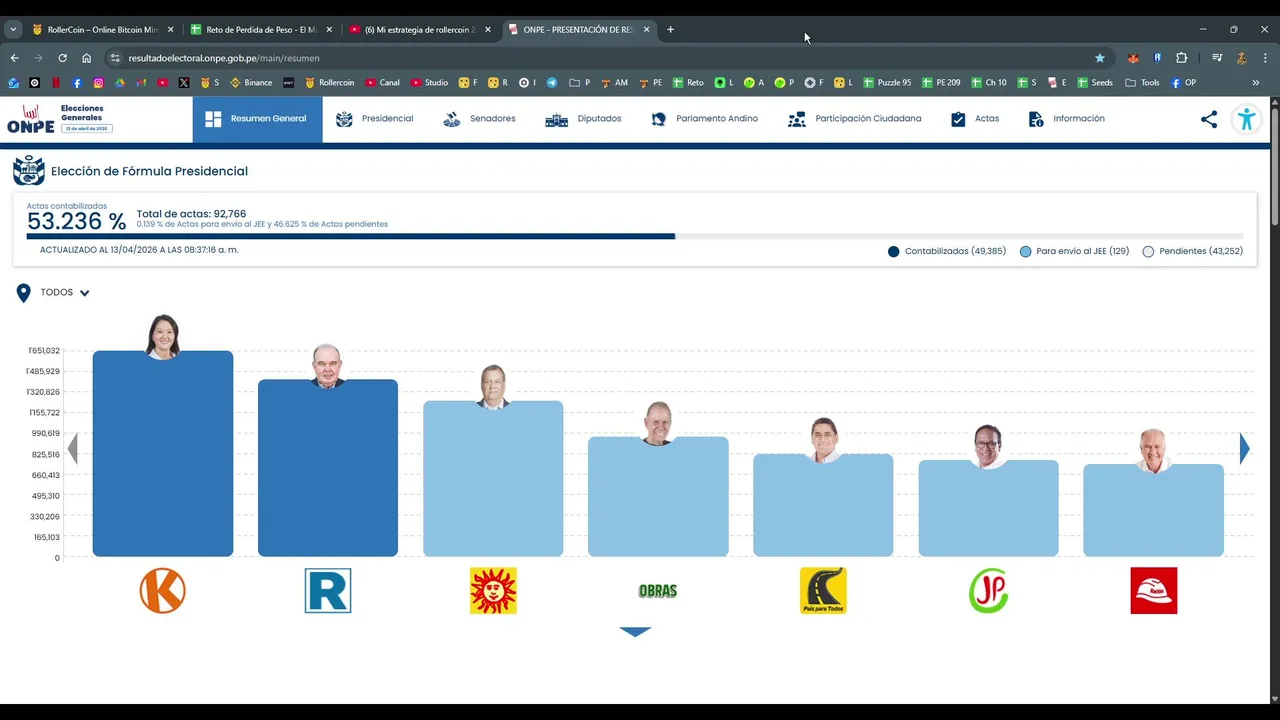Select the Participación Ciudadana tab
The width and height of the screenshot is (1280, 720).
(x=854, y=119)
